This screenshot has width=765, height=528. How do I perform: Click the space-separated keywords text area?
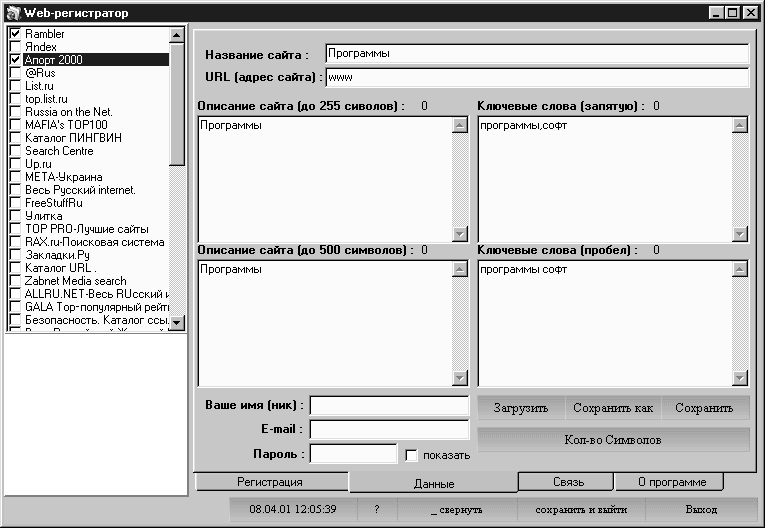[x=605, y=323]
